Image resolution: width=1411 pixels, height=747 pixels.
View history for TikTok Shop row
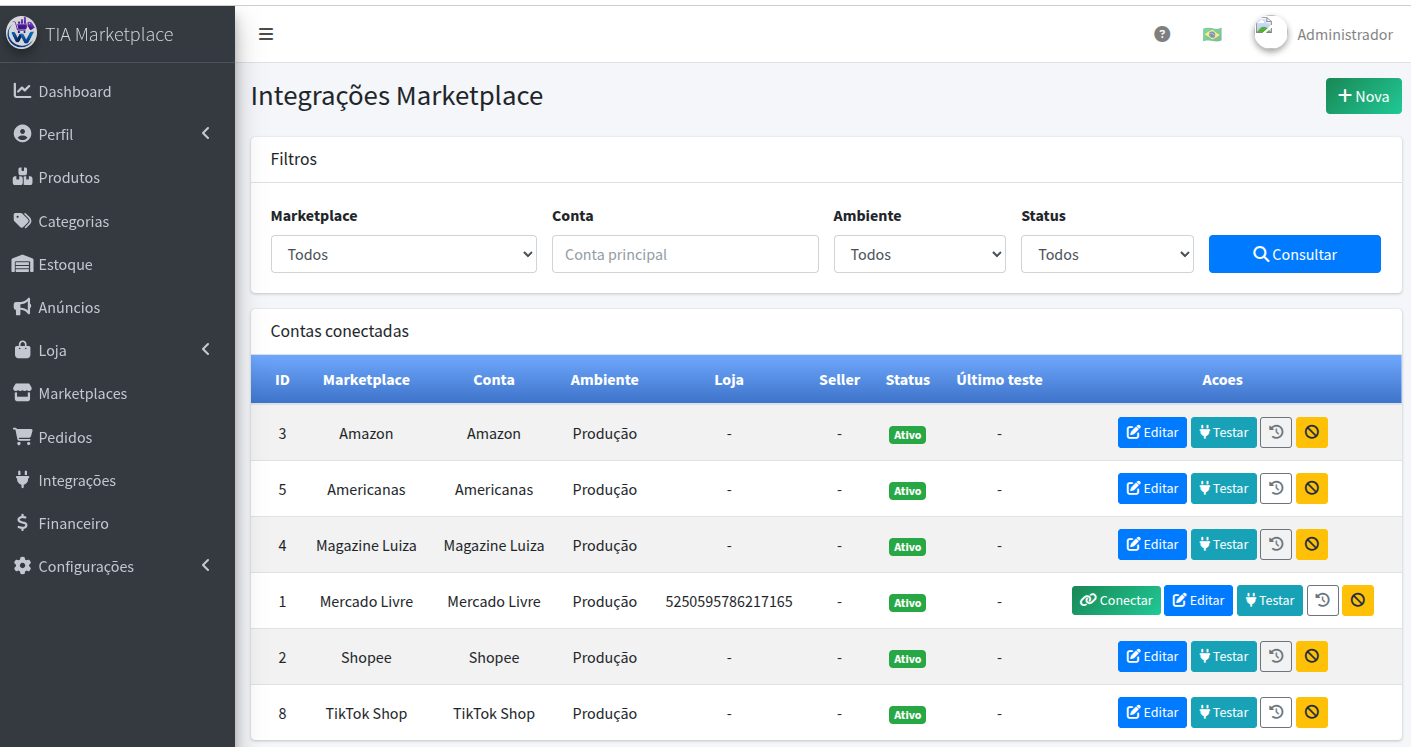pyautogui.click(x=1276, y=713)
